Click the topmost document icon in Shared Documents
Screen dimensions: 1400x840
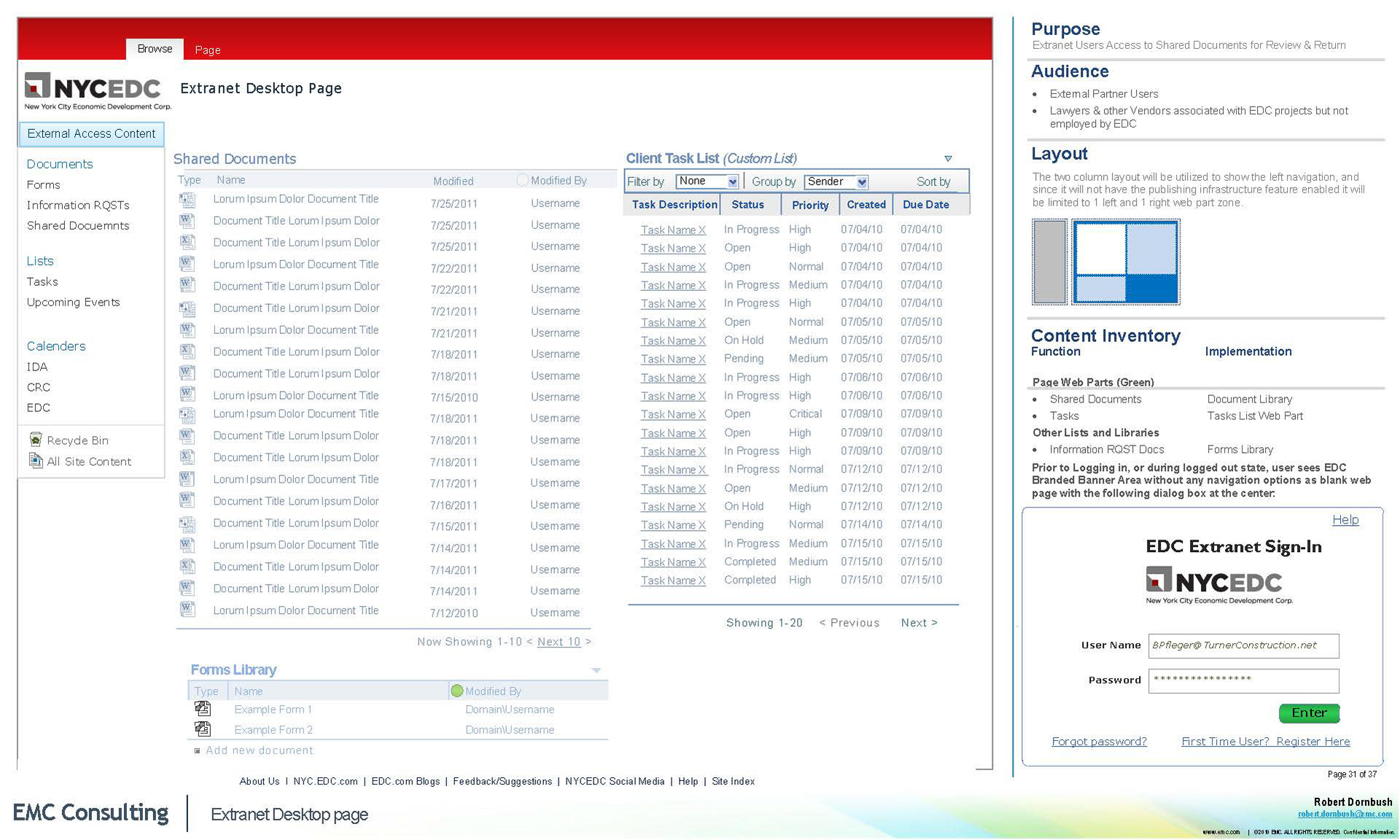pyautogui.click(x=187, y=199)
